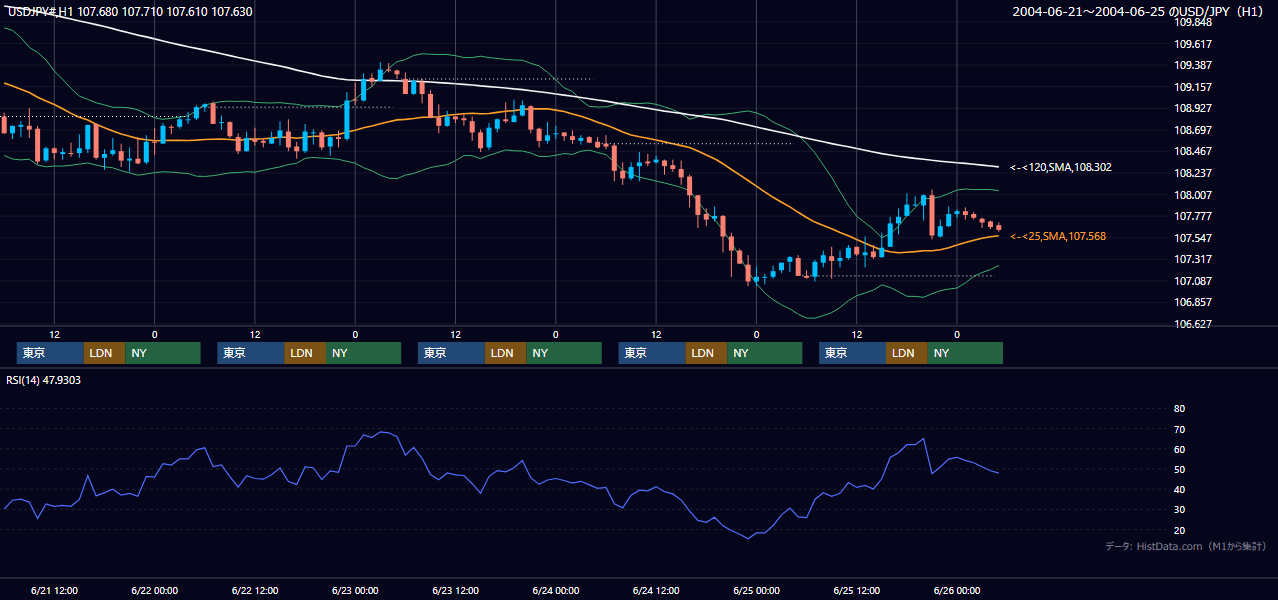Select the LDN session block for June 22
This screenshot has height=600, width=1278.
tap(305, 353)
